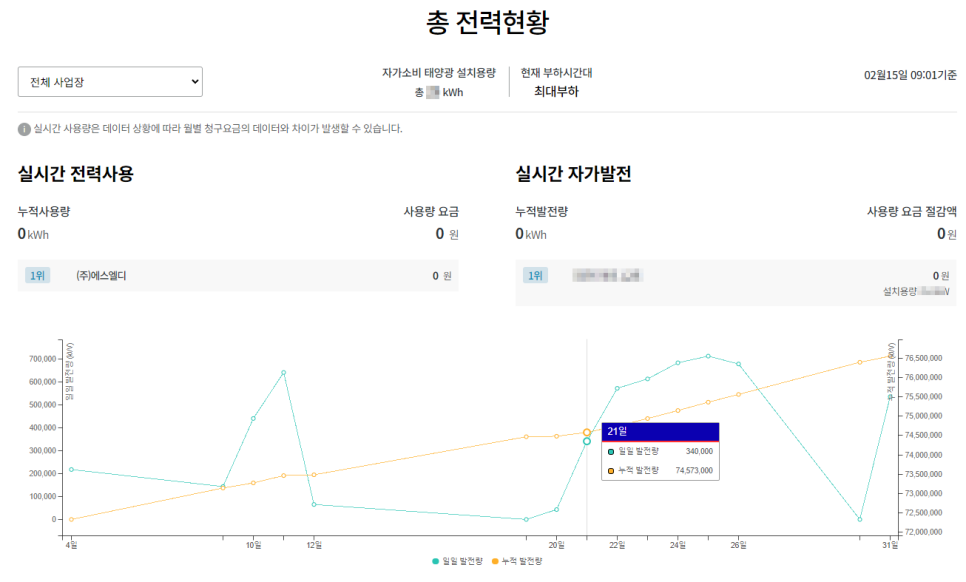Click the teal swatch in the tooltip's 일일 발전량 row
966x582 pixels.
[x=611, y=452]
